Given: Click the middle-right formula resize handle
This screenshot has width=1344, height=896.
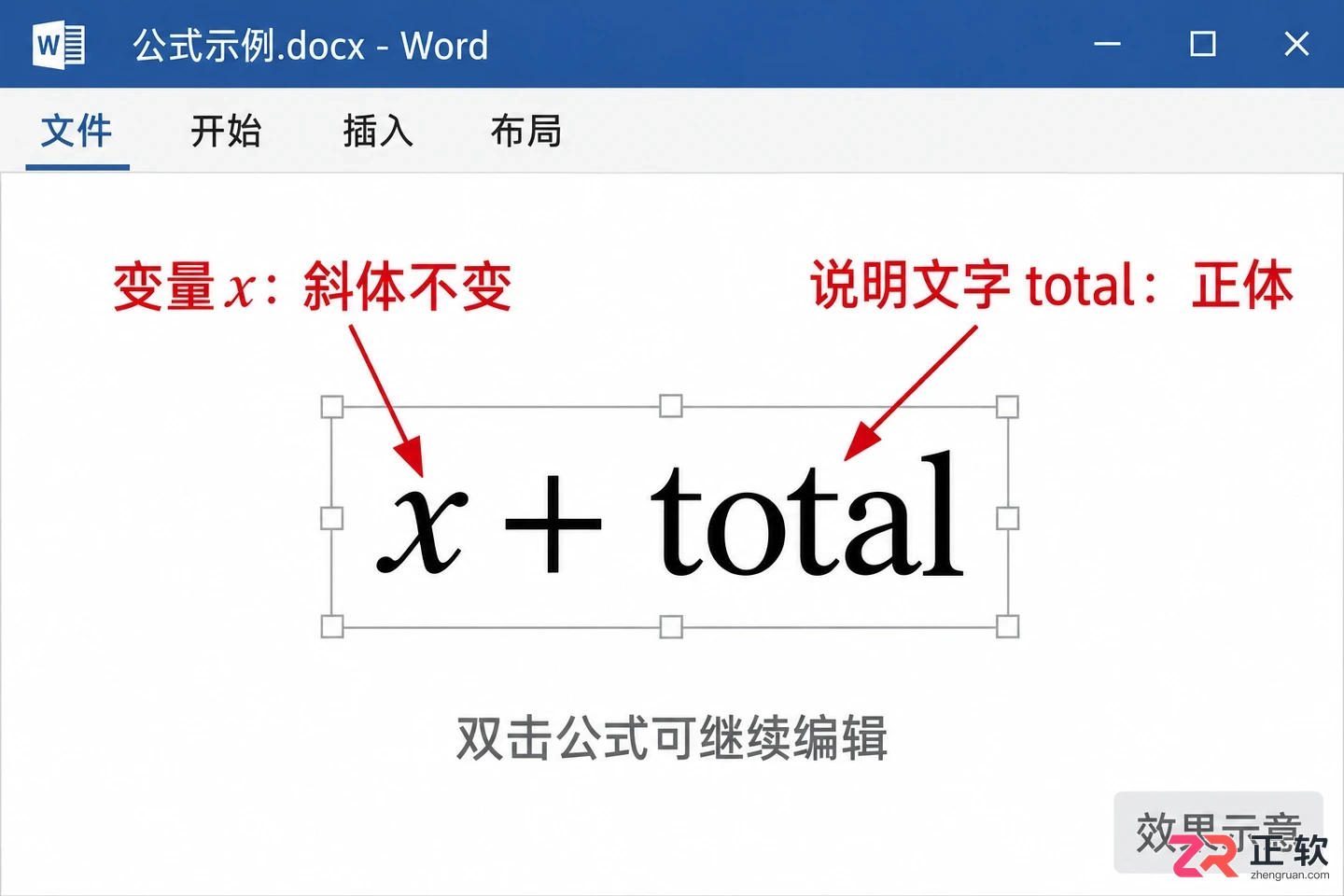Looking at the screenshot, I should tap(1007, 518).
